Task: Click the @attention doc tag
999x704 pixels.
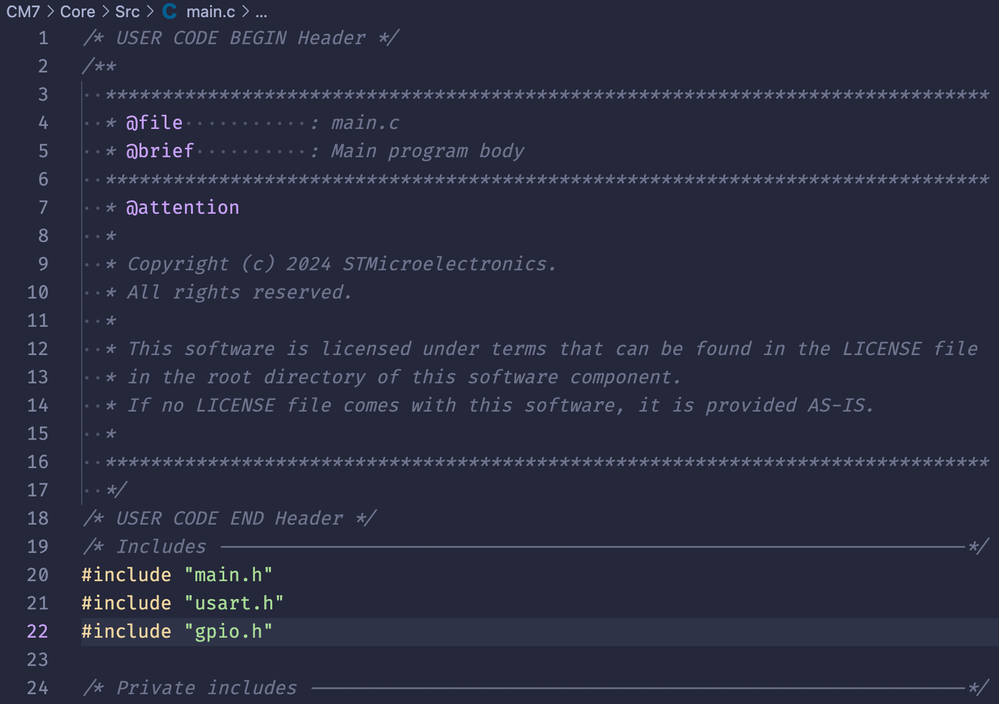Action: 182,207
